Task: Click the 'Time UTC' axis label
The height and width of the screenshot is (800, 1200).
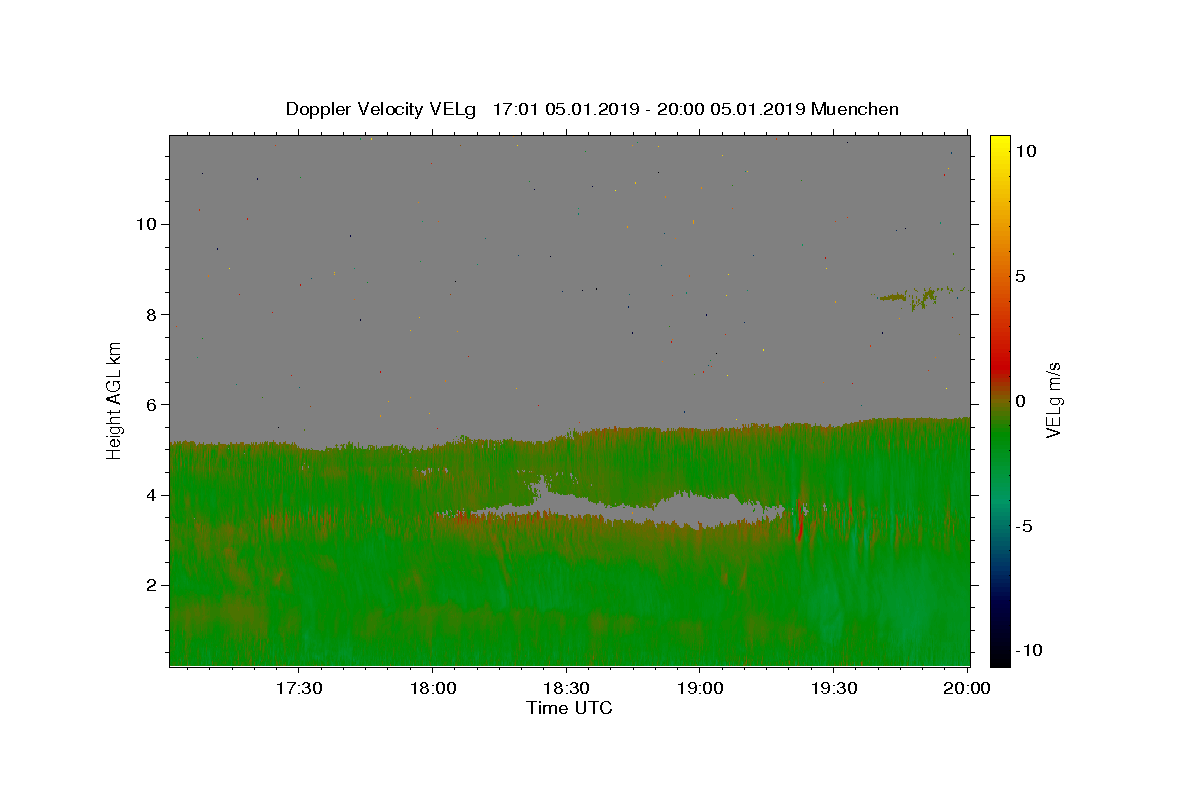Action: pos(569,708)
